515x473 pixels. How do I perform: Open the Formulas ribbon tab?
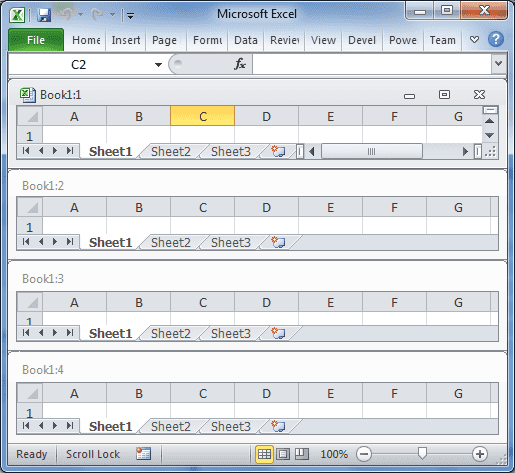pos(207,40)
